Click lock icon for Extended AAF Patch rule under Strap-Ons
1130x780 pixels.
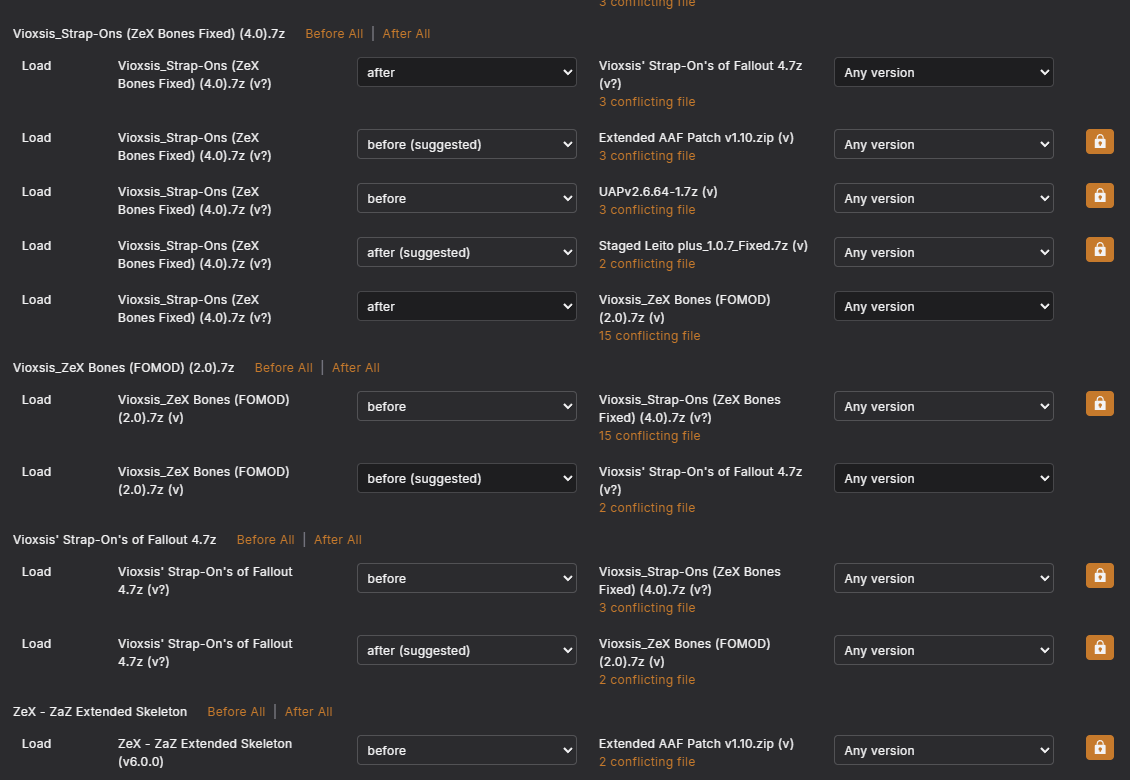click(x=1100, y=141)
